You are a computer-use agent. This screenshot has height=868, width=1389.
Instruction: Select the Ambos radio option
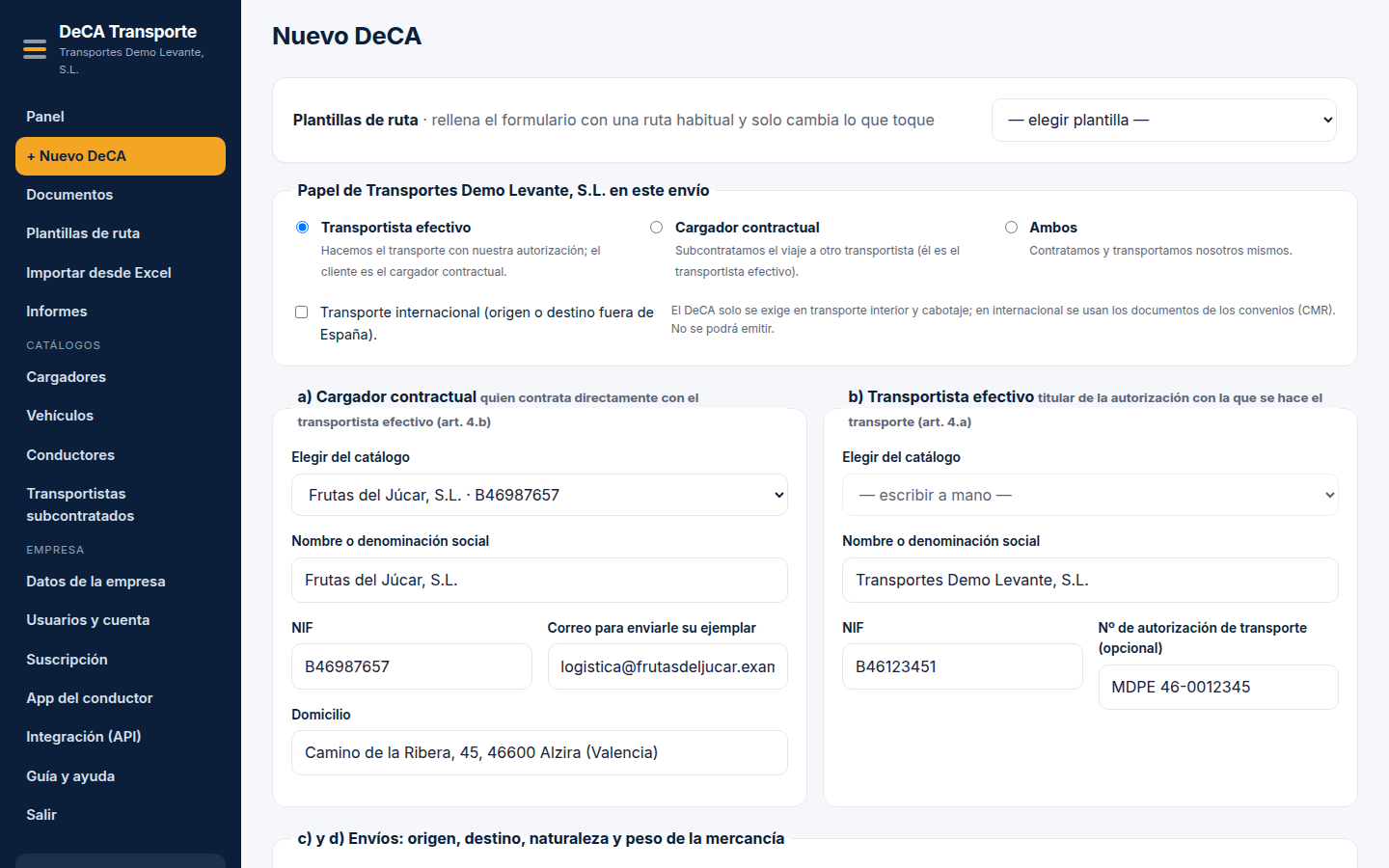pyautogui.click(x=1011, y=228)
